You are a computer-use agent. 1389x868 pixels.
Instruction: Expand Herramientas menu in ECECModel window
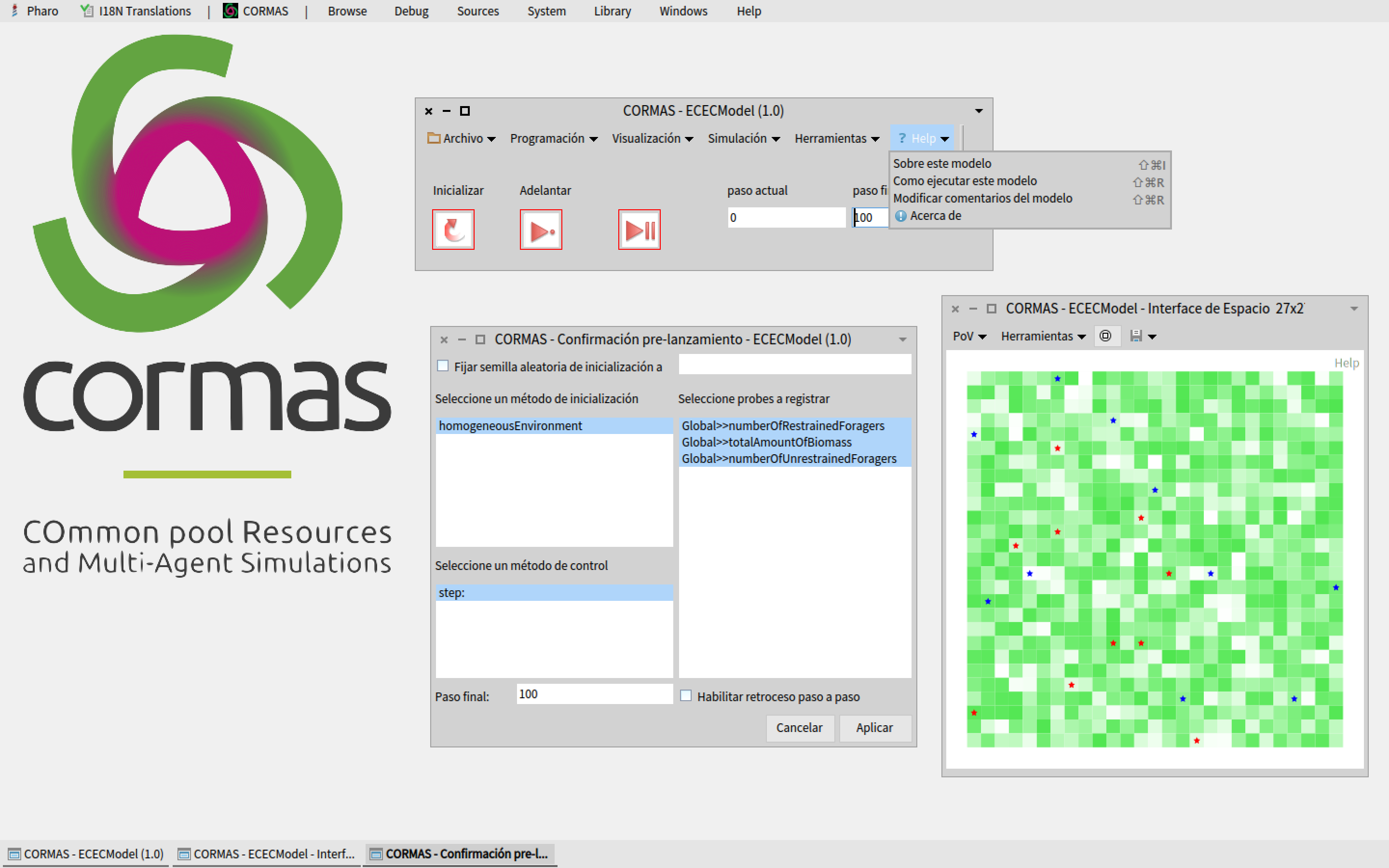click(837, 138)
